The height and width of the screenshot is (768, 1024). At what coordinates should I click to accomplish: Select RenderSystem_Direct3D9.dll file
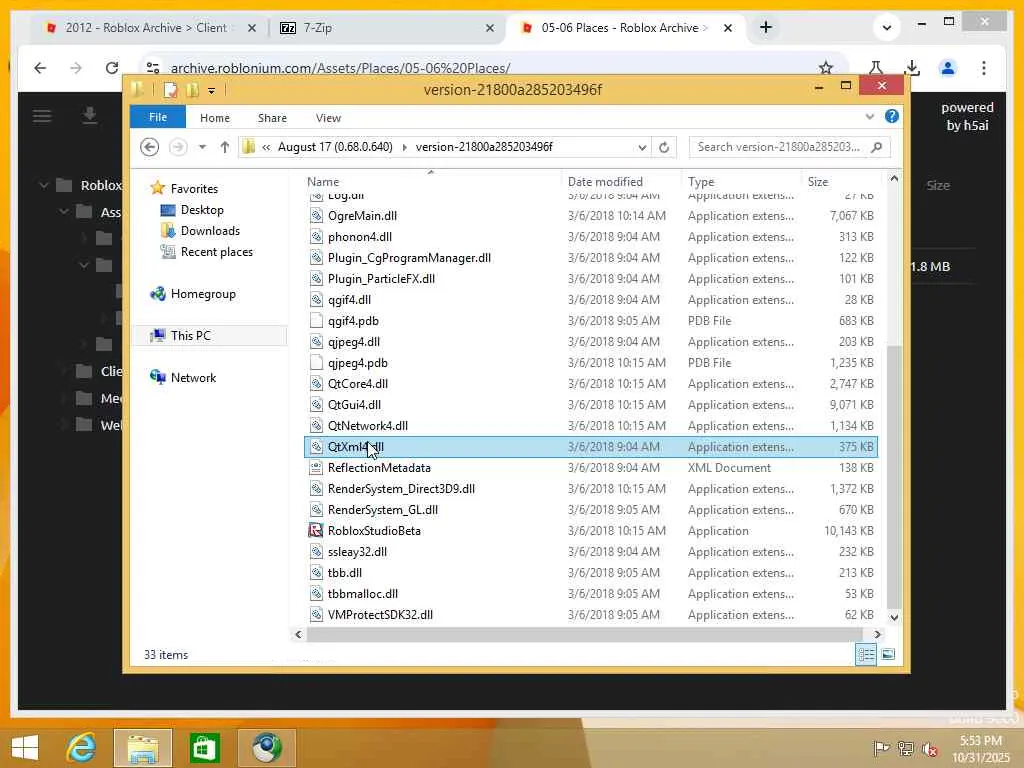[x=590, y=488]
